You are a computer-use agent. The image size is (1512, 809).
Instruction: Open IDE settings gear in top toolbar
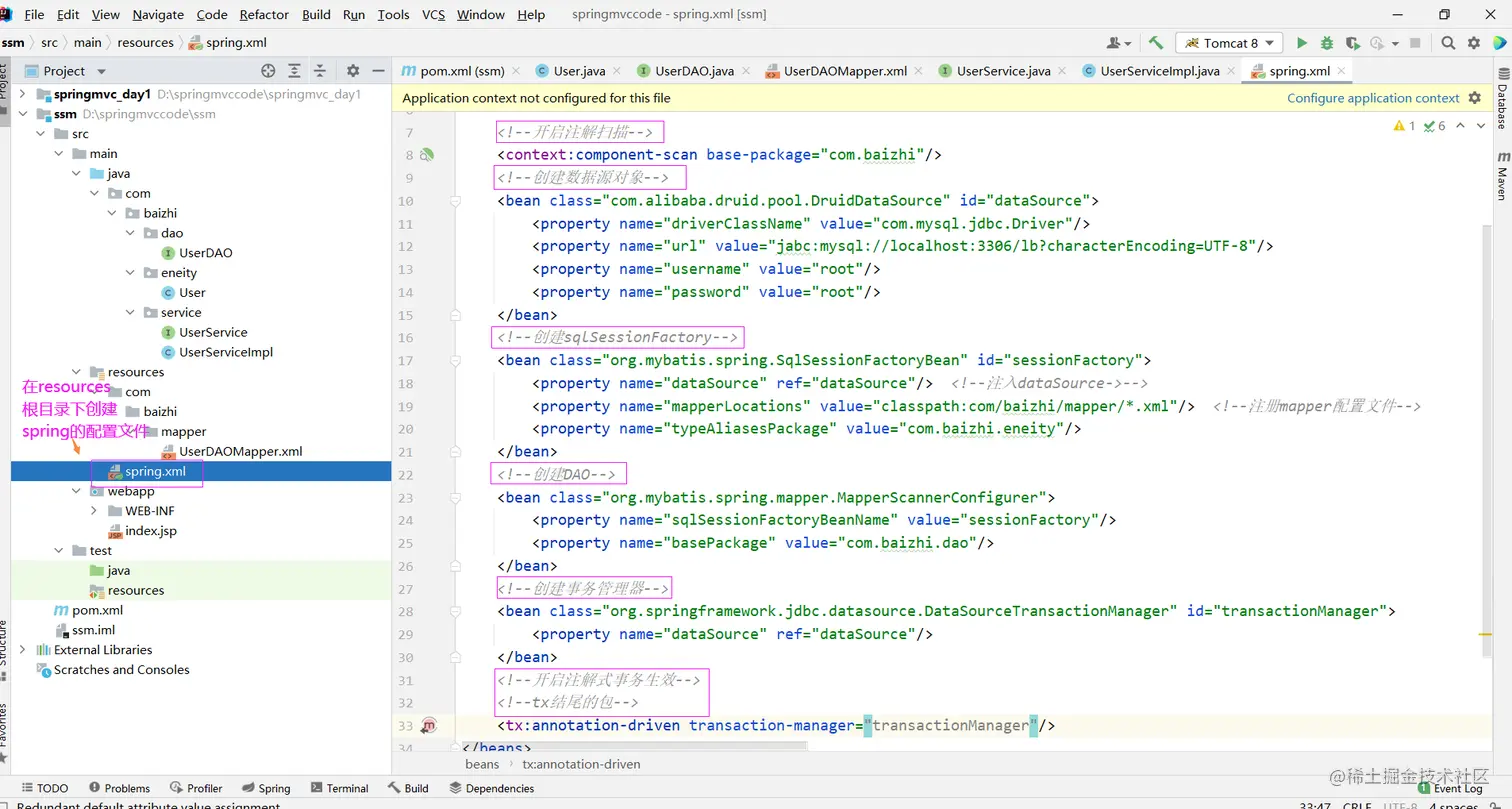click(1473, 43)
